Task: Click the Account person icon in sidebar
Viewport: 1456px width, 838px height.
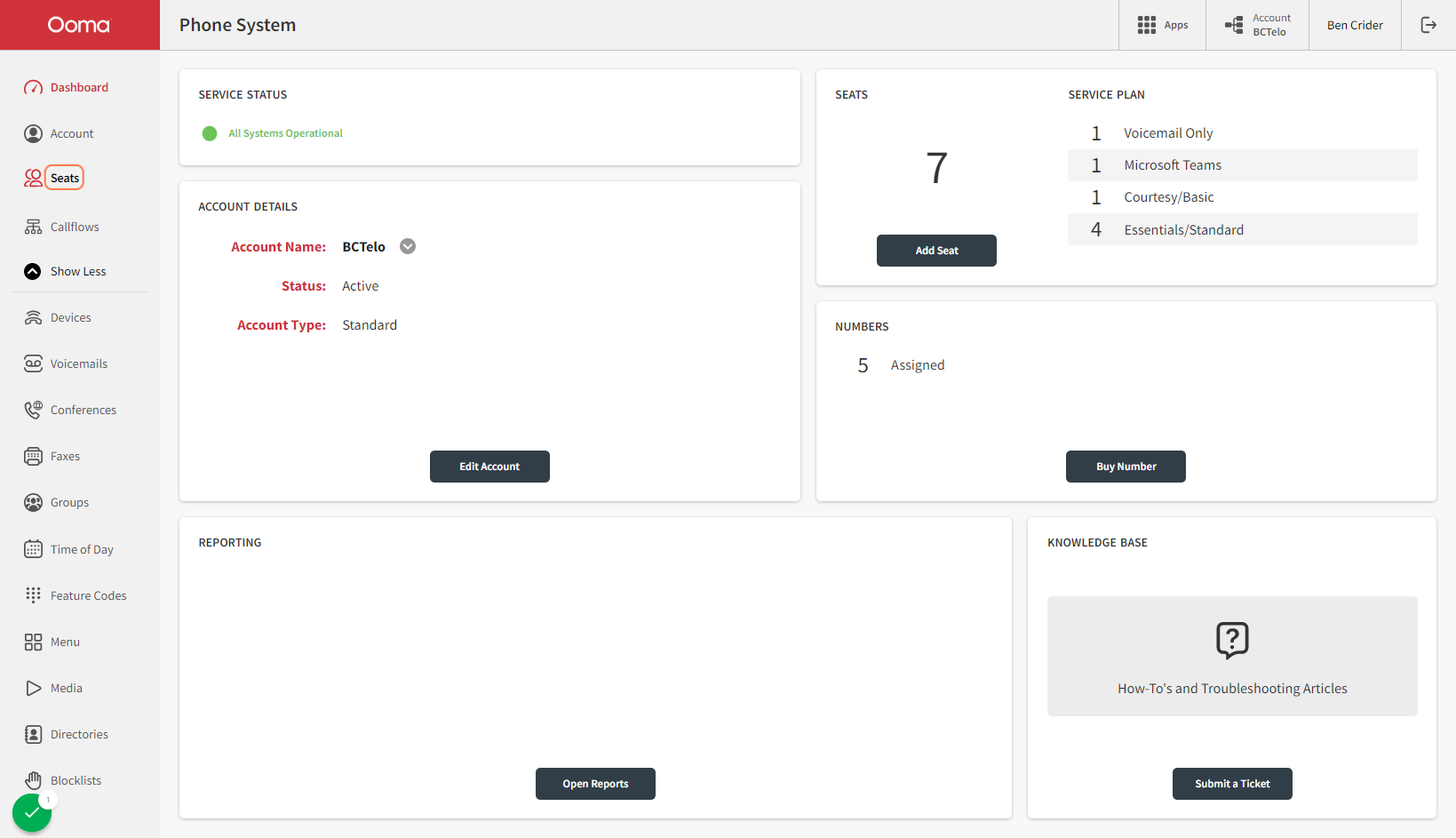Action: coord(33,133)
